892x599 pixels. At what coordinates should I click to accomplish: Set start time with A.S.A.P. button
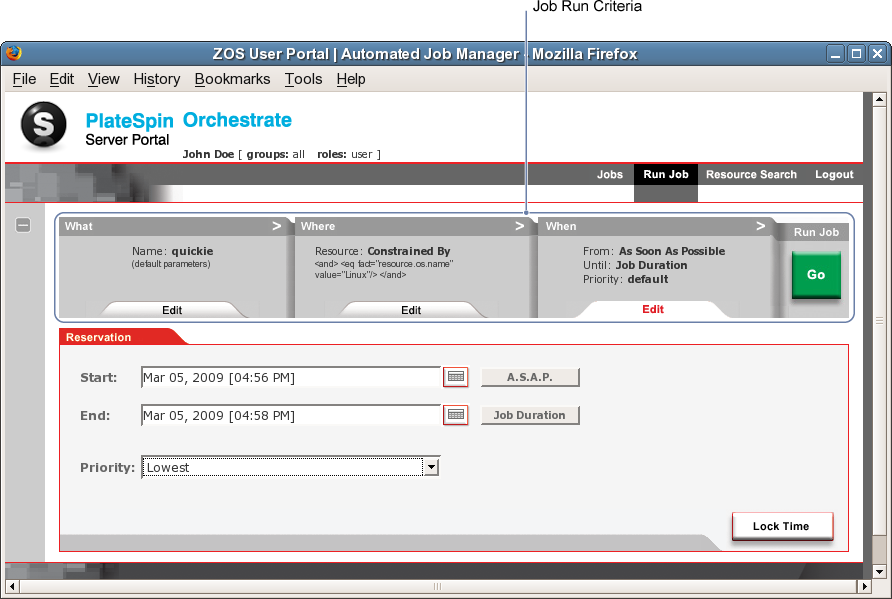tap(530, 377)
